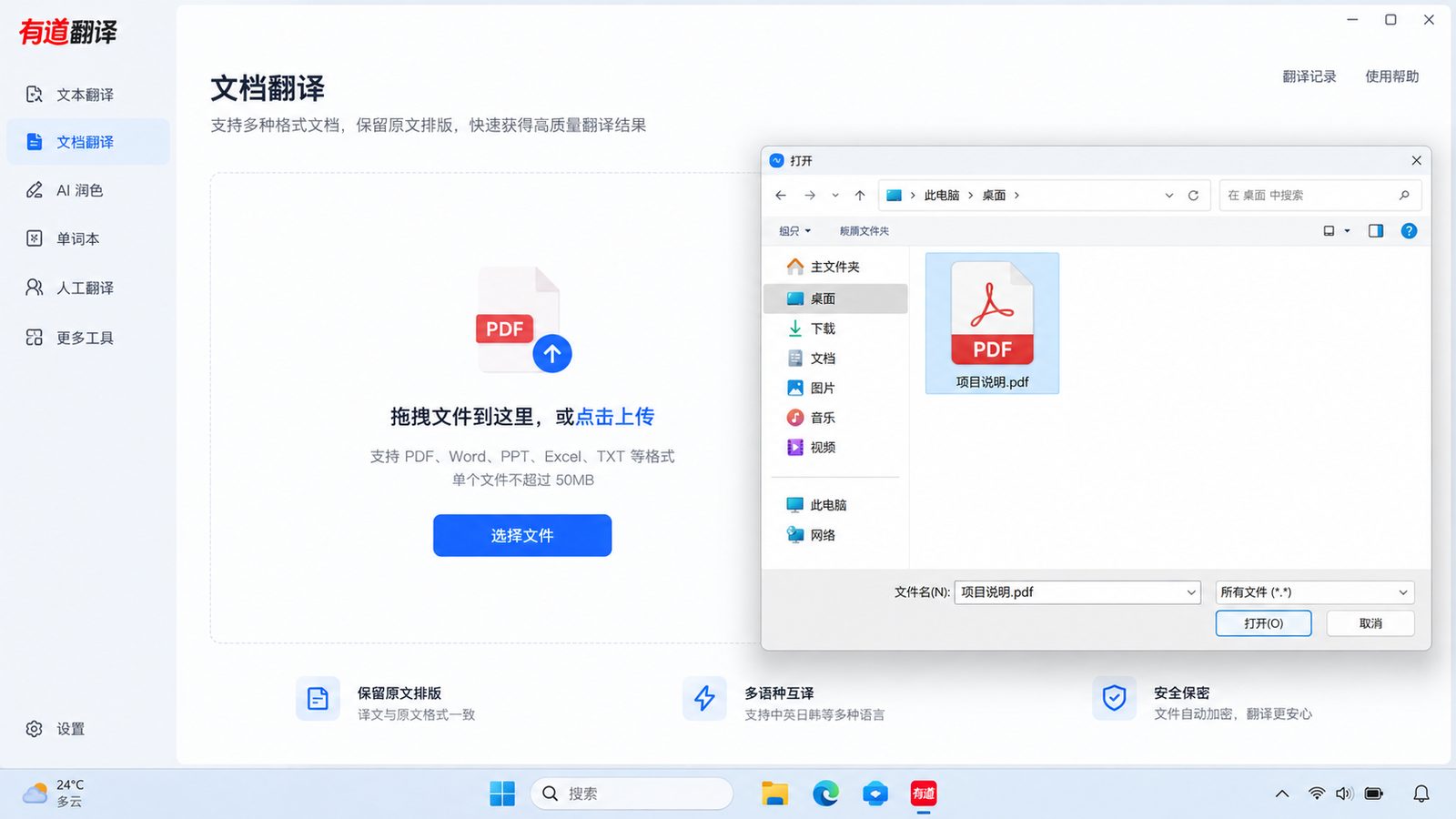
Task: Open Microsoft Edge from taskbar
Action: click(825, 794)
